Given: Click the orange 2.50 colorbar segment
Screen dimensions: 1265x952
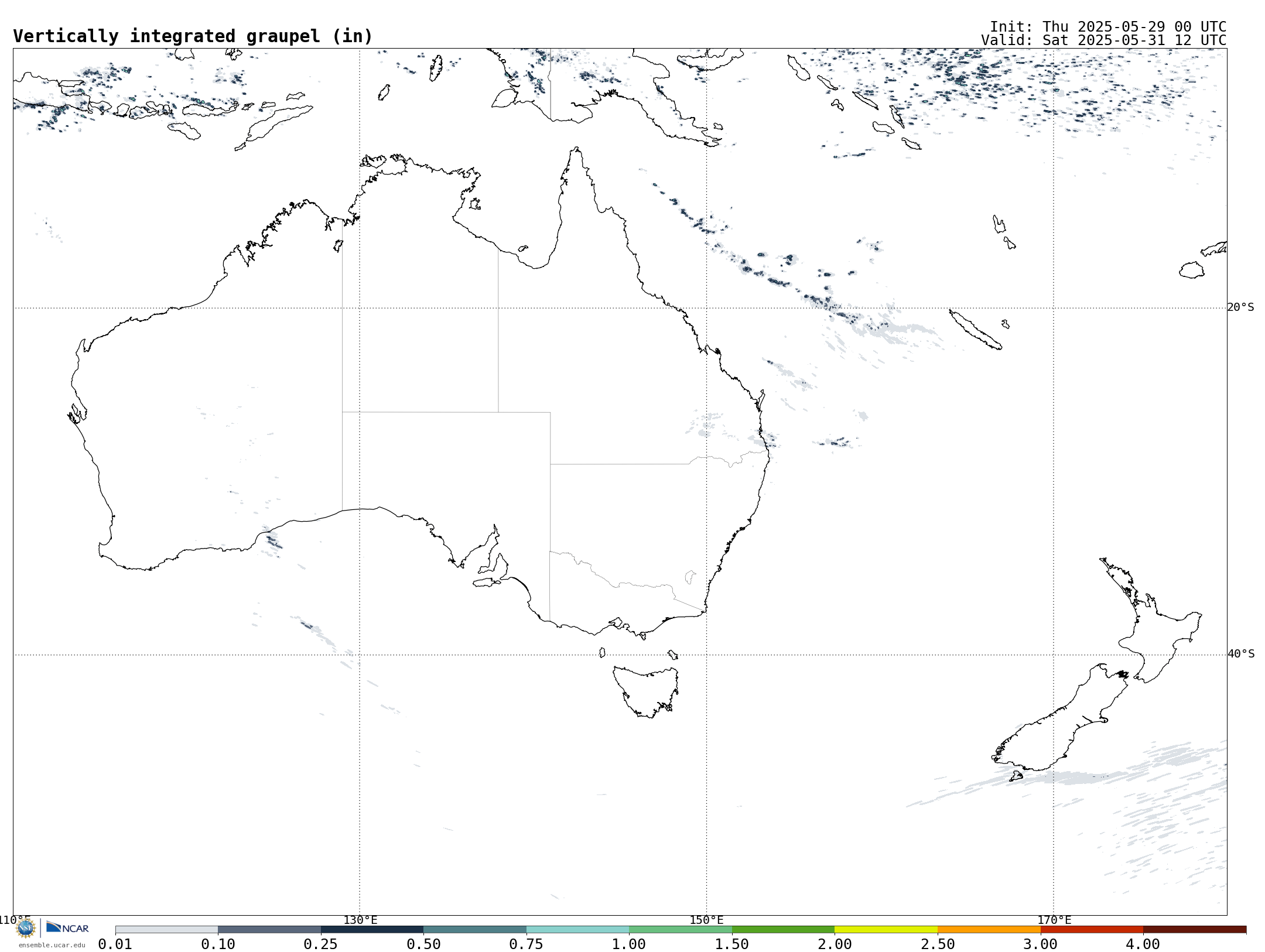Looking at the screenshot, I should point(989,930).
